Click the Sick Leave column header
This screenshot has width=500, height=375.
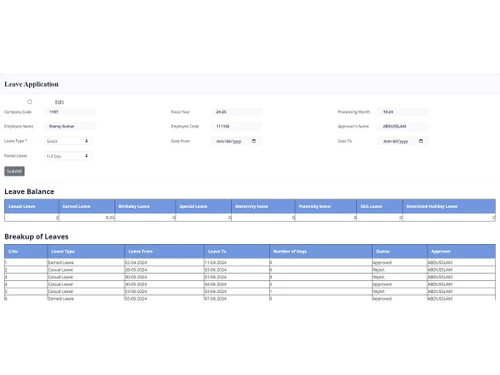point(380,206)
